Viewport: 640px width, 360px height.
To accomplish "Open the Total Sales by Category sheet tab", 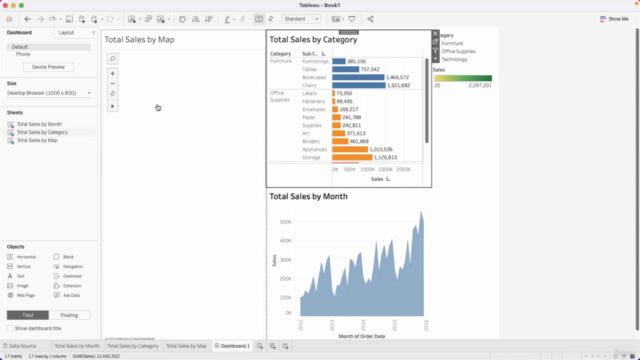I will click(133, 346).
